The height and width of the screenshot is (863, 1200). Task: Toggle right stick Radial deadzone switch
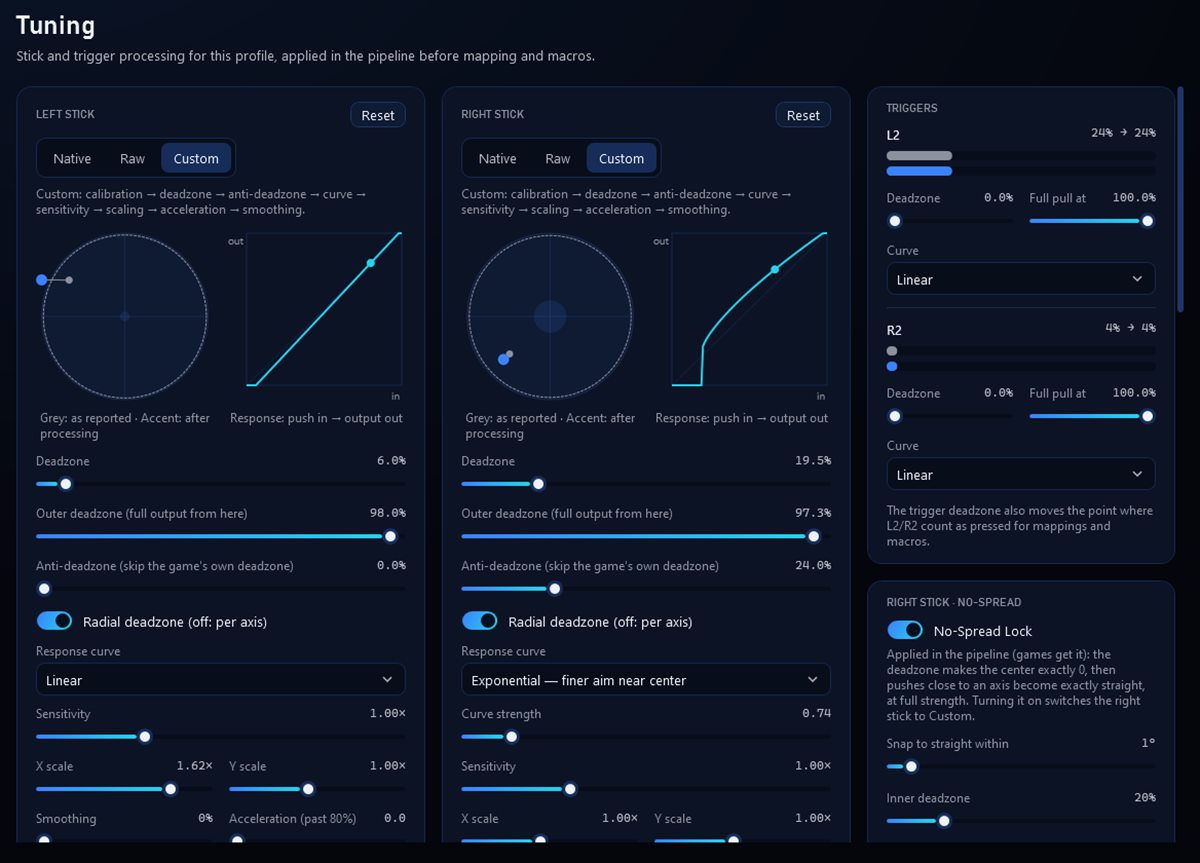tap(480, 621)
